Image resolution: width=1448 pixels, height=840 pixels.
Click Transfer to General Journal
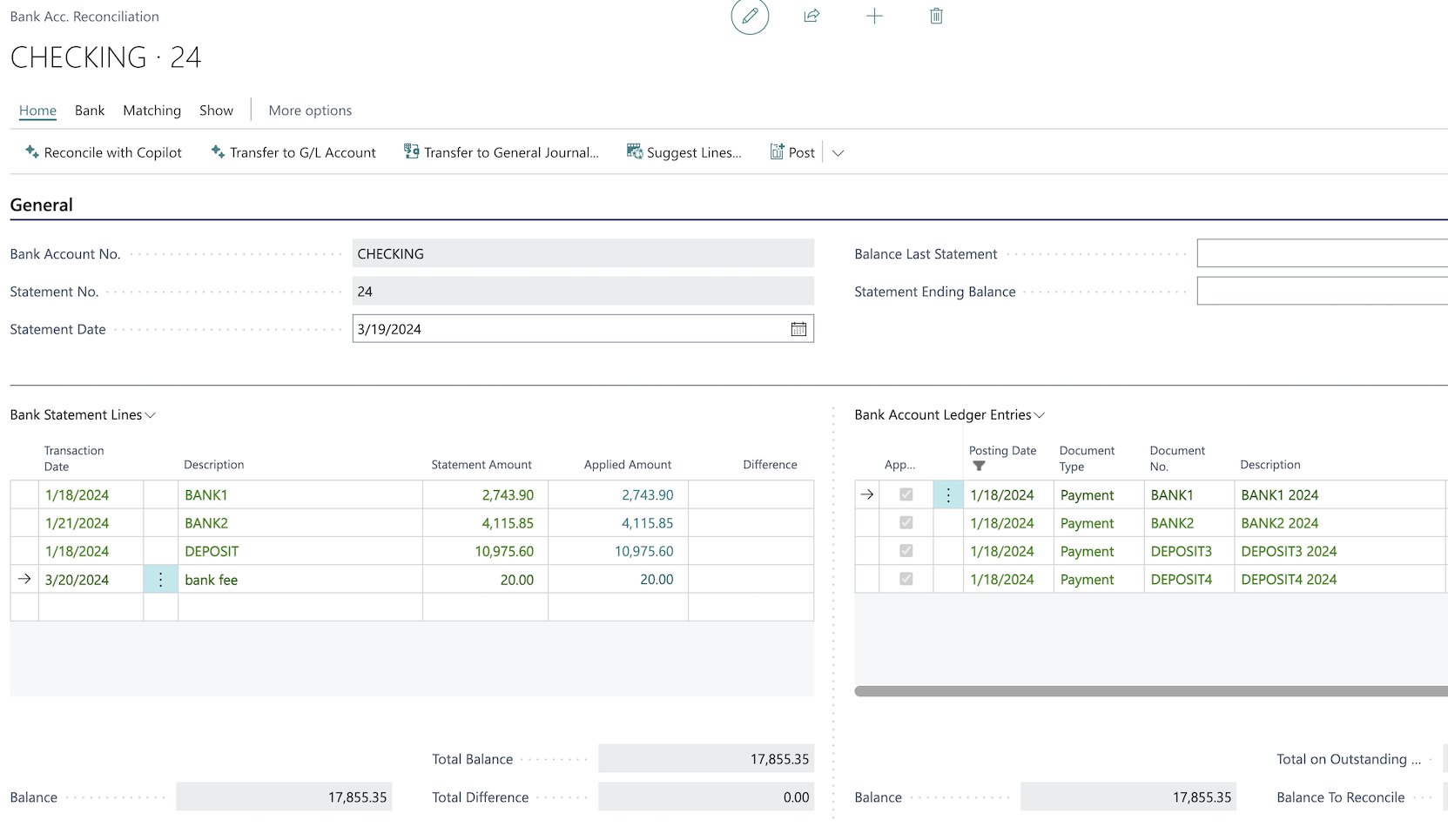pyautogui.click(x=502, y=152)
